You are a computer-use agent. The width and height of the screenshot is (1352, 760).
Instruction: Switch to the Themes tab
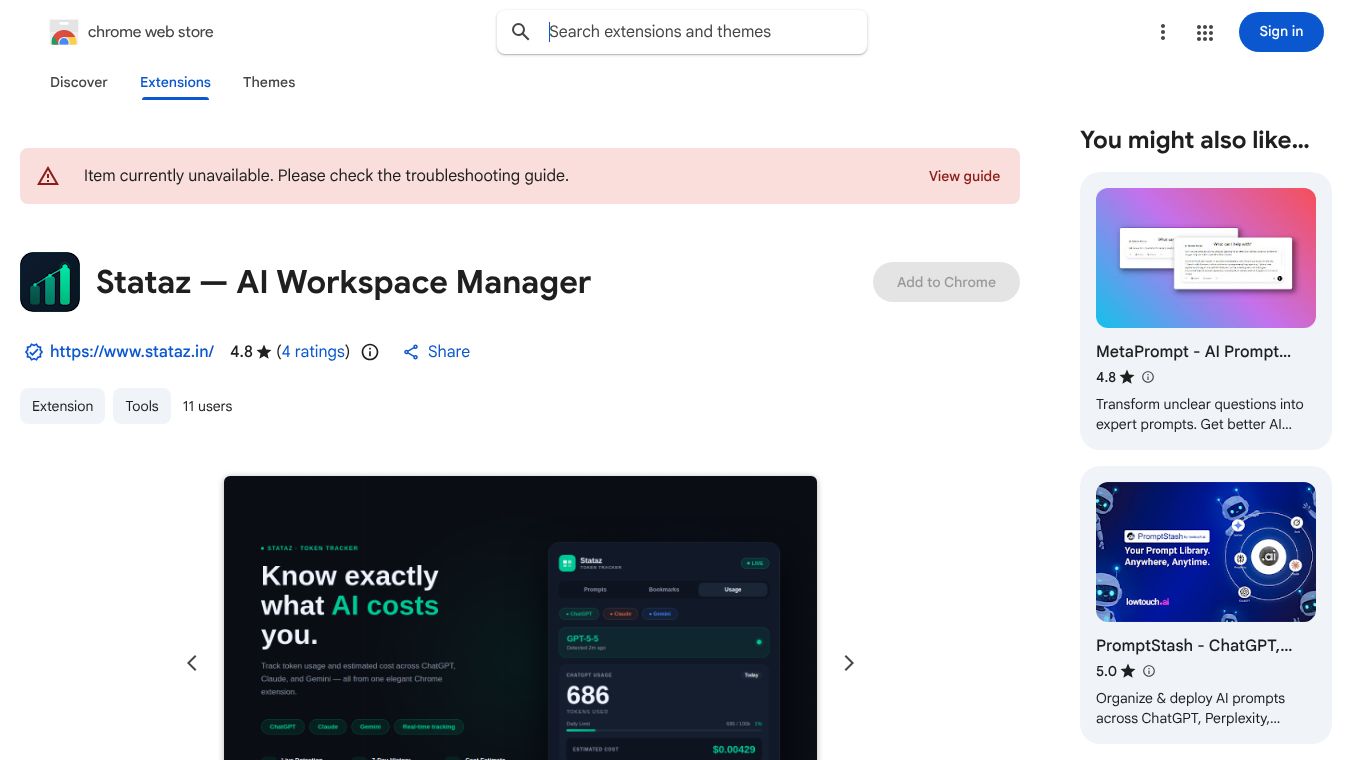click(269, 82)
